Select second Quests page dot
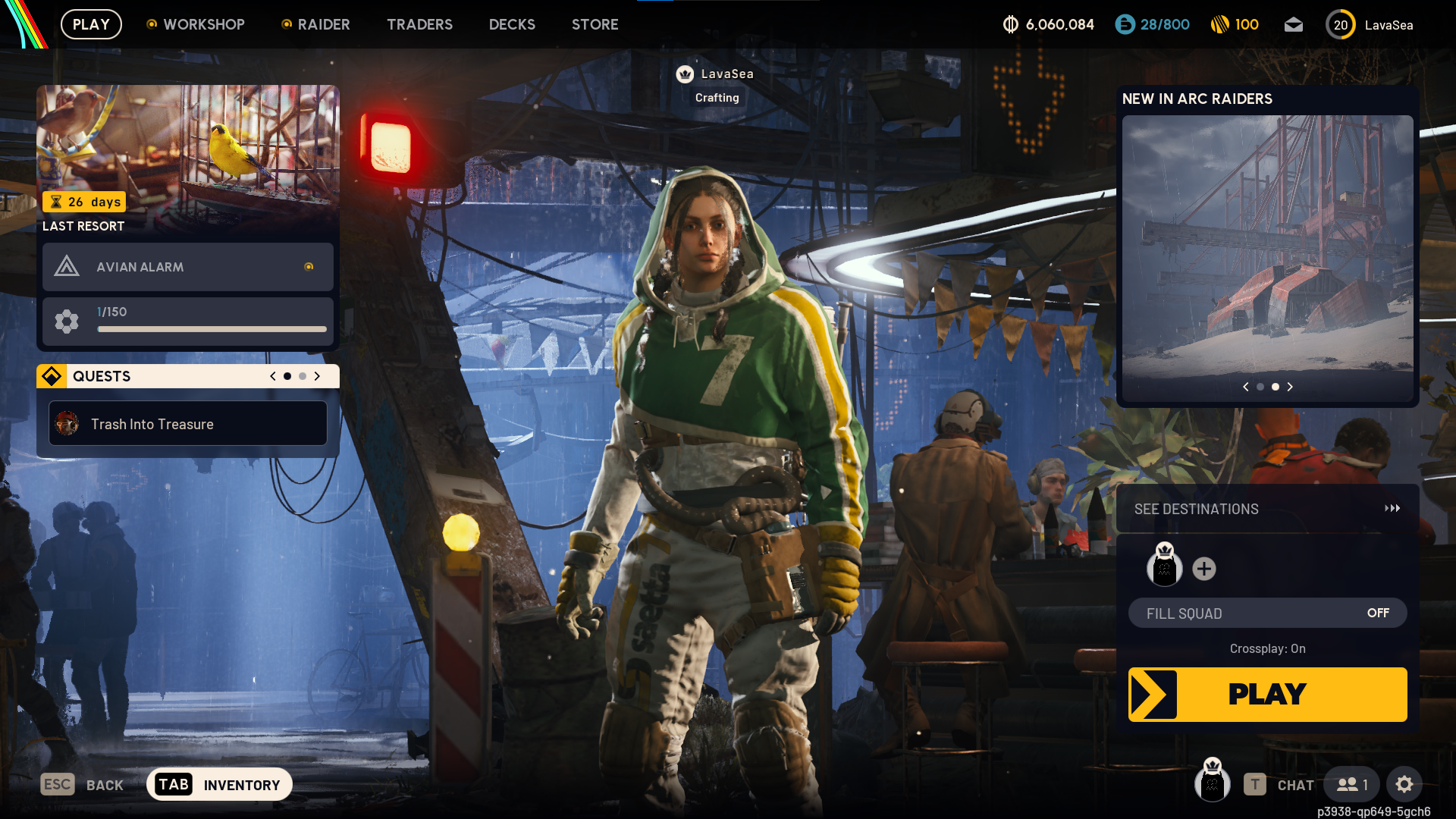The image size is (1456, 819). point(303,376)
